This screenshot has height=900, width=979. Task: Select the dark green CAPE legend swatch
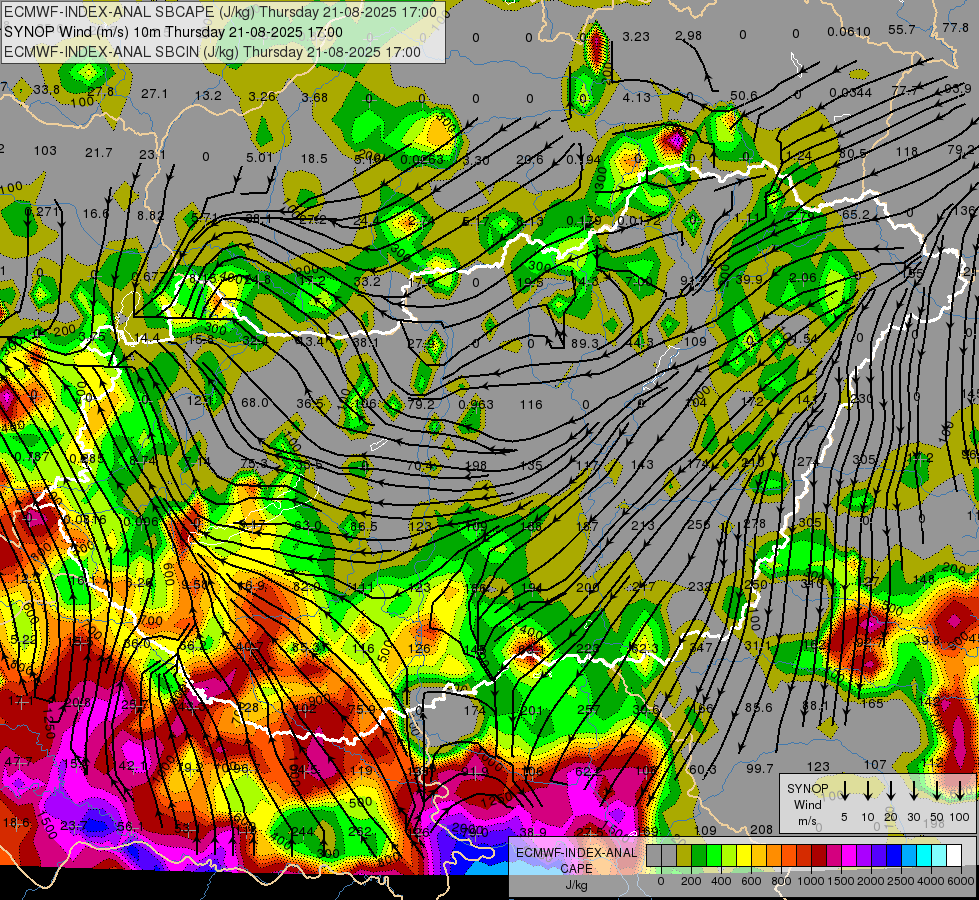(699, 855)
